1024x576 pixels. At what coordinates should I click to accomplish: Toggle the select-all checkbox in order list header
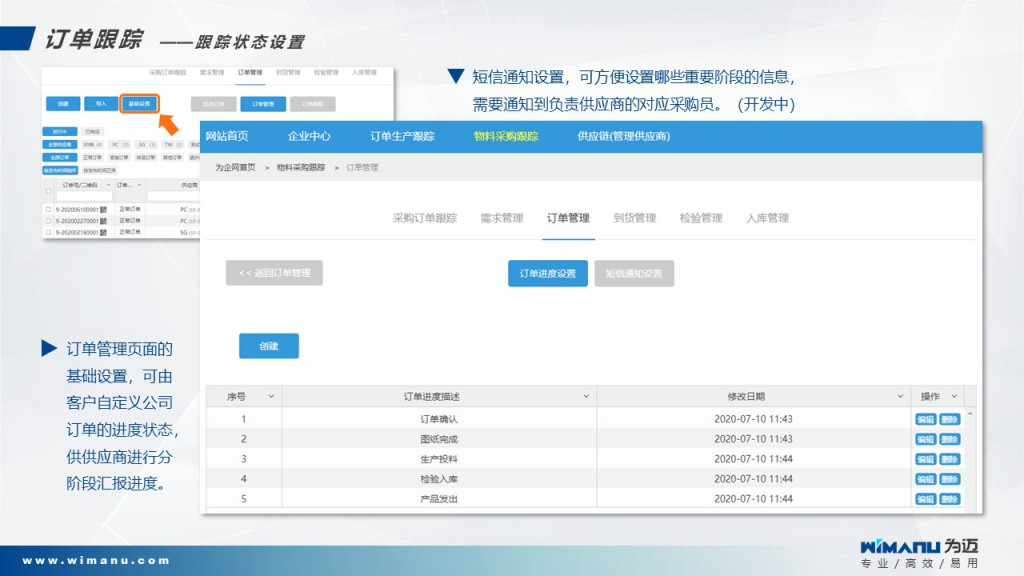pos(48,190)
